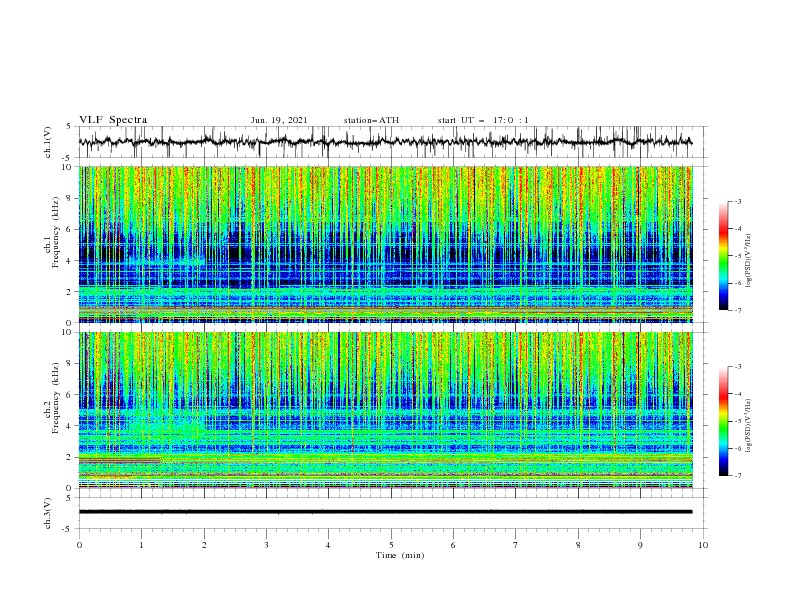Click the date 'Jun. 19, 2021'
The height and width of the screenshot is (612, 792).
279,120
